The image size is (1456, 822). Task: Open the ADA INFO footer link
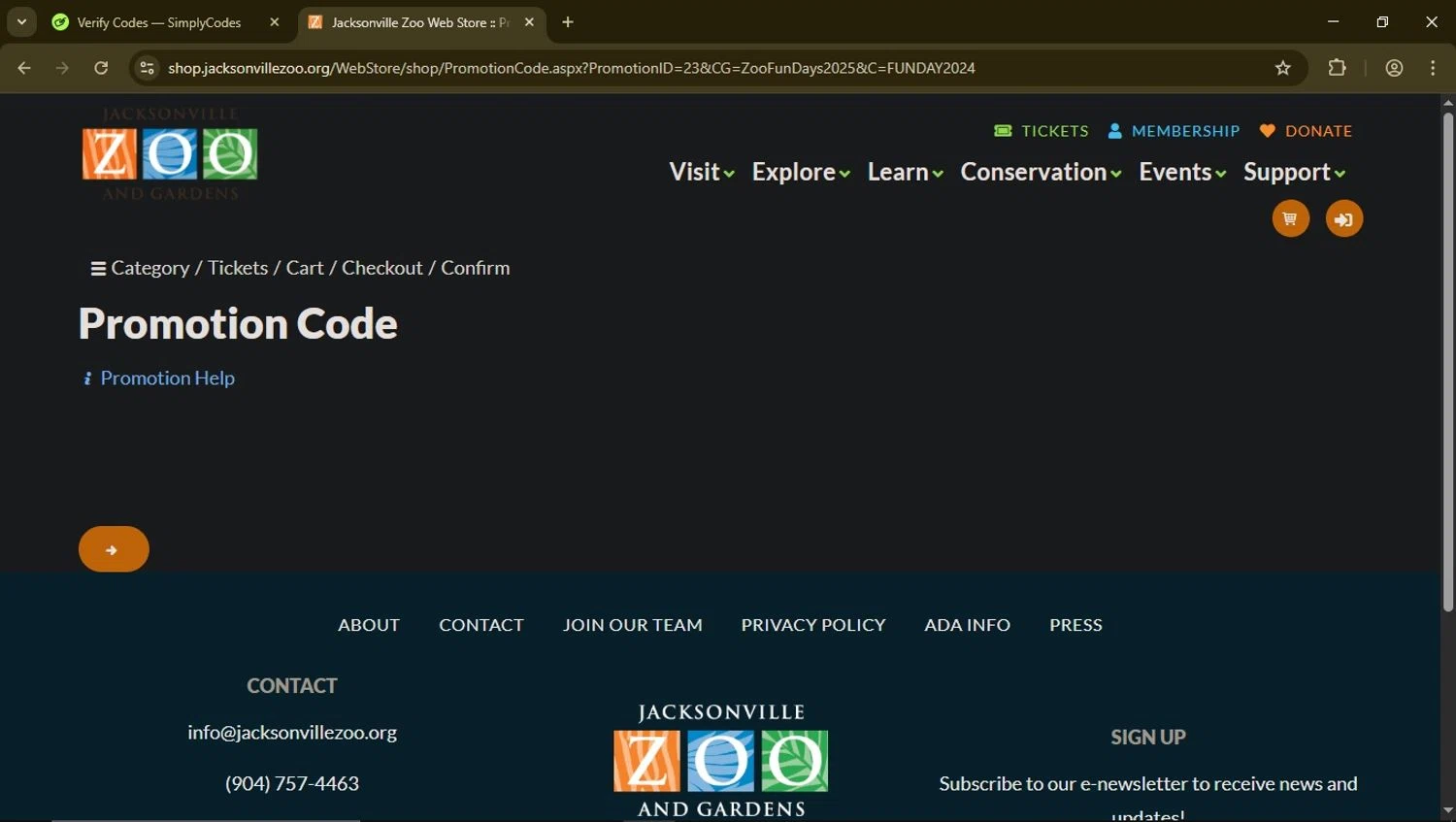(x=968, y=625)
